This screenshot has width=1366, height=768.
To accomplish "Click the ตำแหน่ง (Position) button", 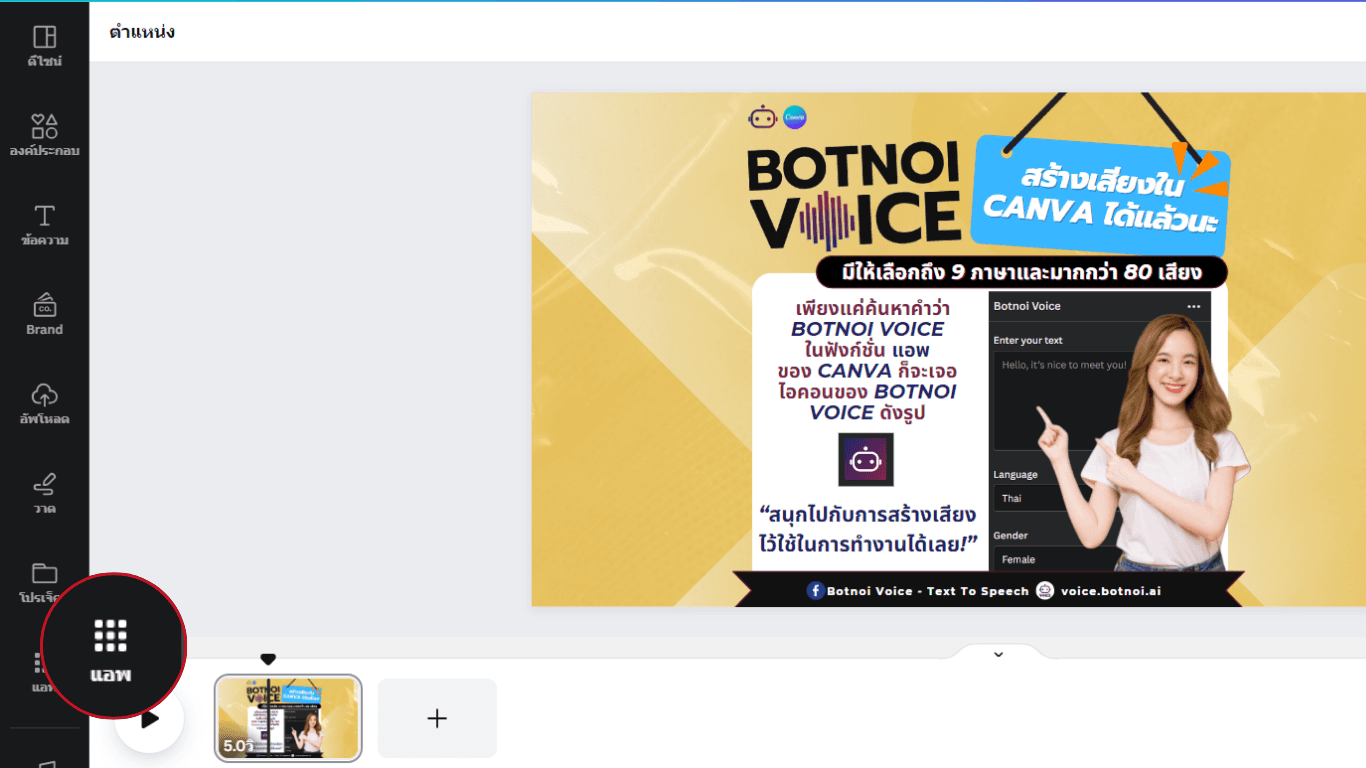I will pos(142,32).
